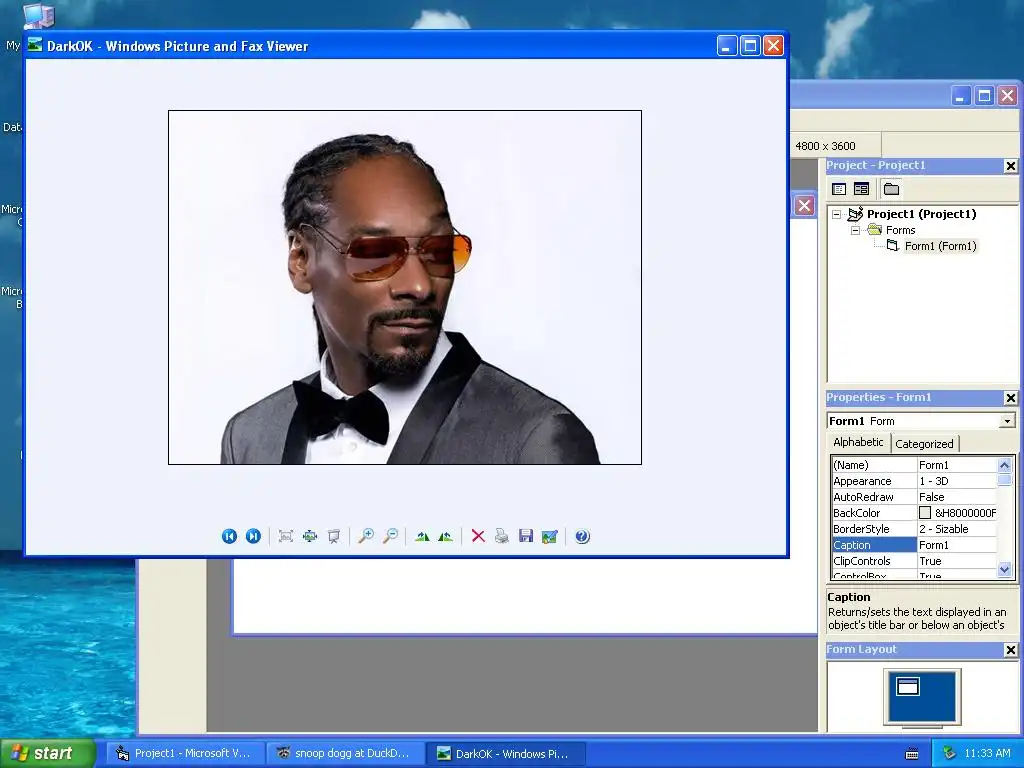The image size is (1024, 768).
Task: Switch to the Alphabetic tab
Action: (858, 442)
